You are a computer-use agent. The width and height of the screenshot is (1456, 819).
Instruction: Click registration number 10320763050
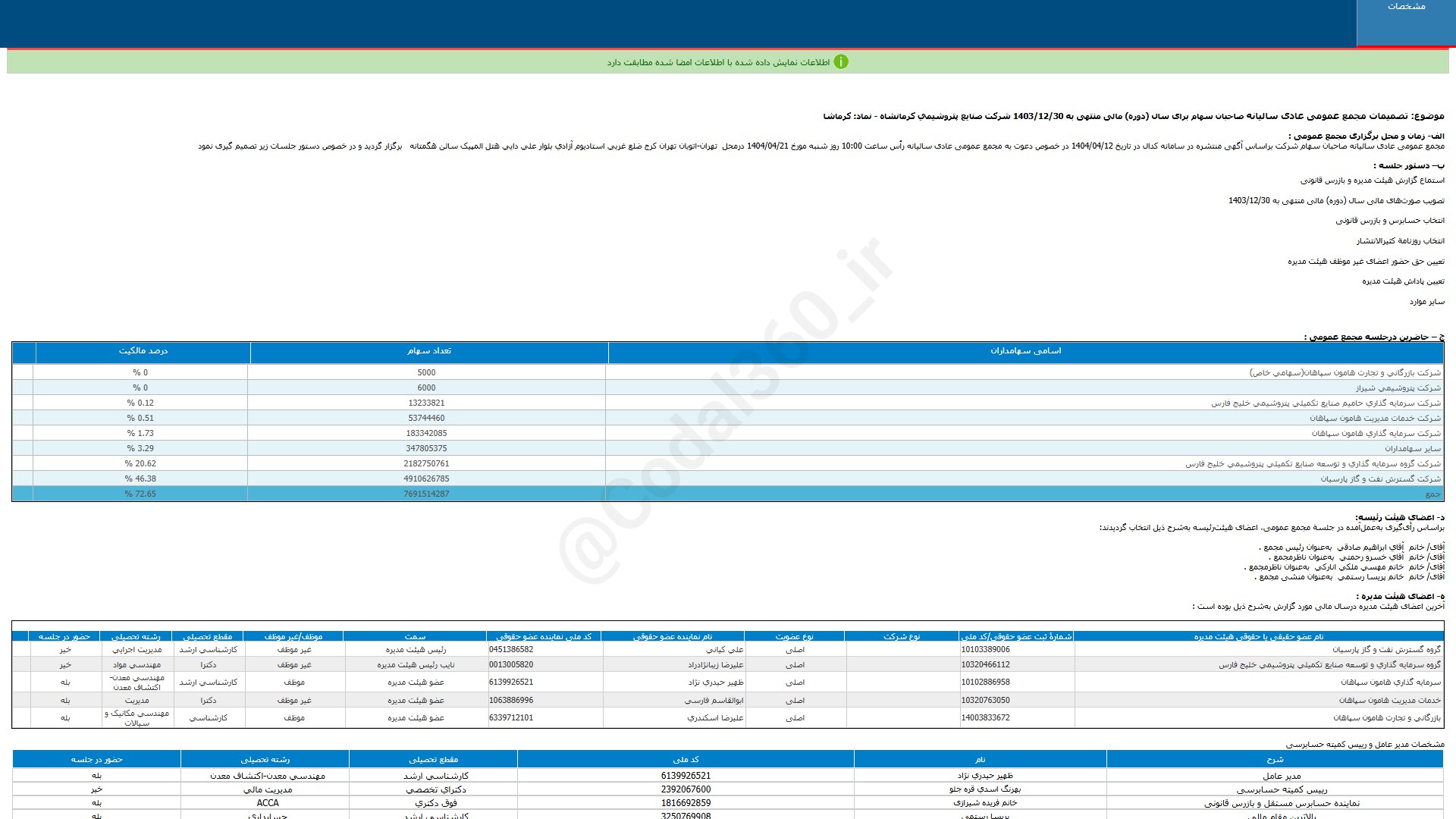pos(985,700)
